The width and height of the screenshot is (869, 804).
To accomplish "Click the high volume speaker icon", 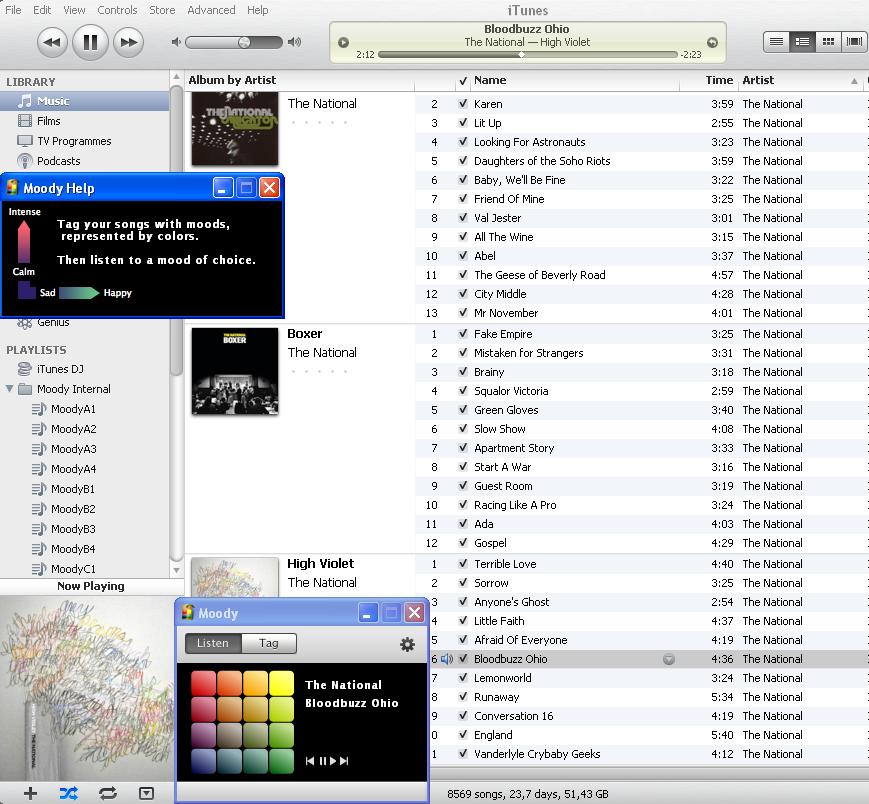I will pos(295,42).
